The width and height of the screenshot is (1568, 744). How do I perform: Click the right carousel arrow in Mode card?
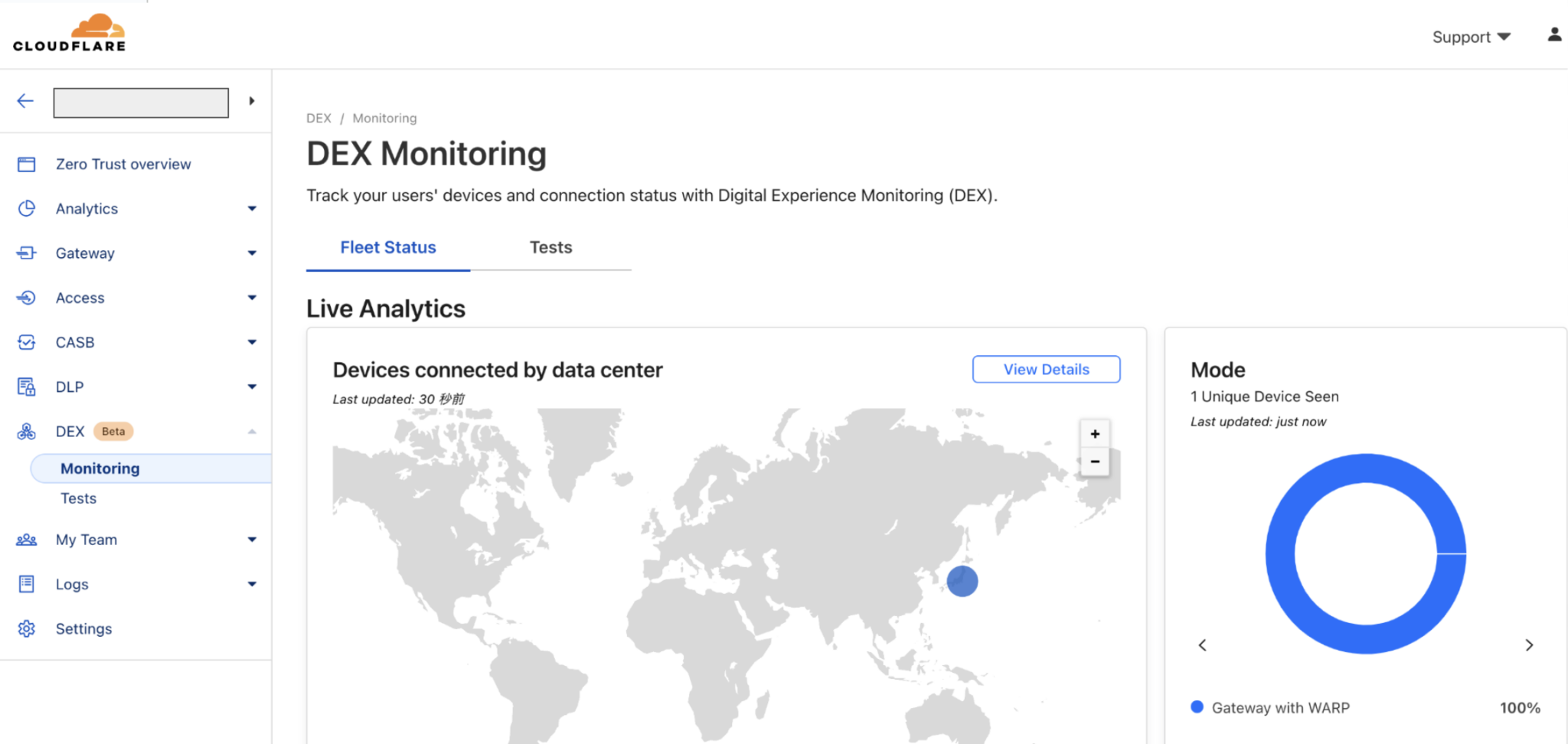(1529, 644)
